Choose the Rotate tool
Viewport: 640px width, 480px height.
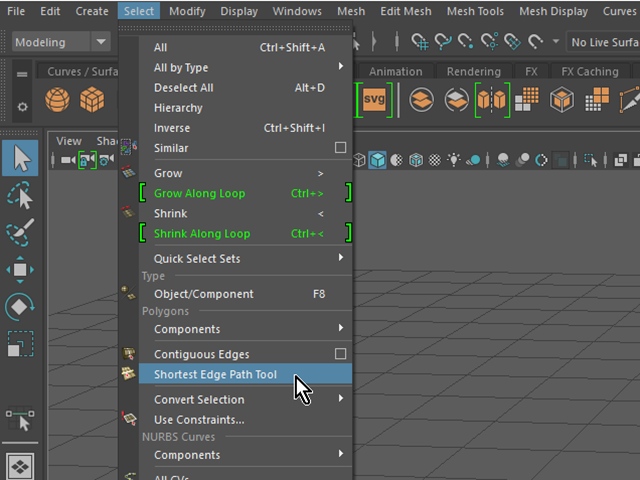click(20, 307)
